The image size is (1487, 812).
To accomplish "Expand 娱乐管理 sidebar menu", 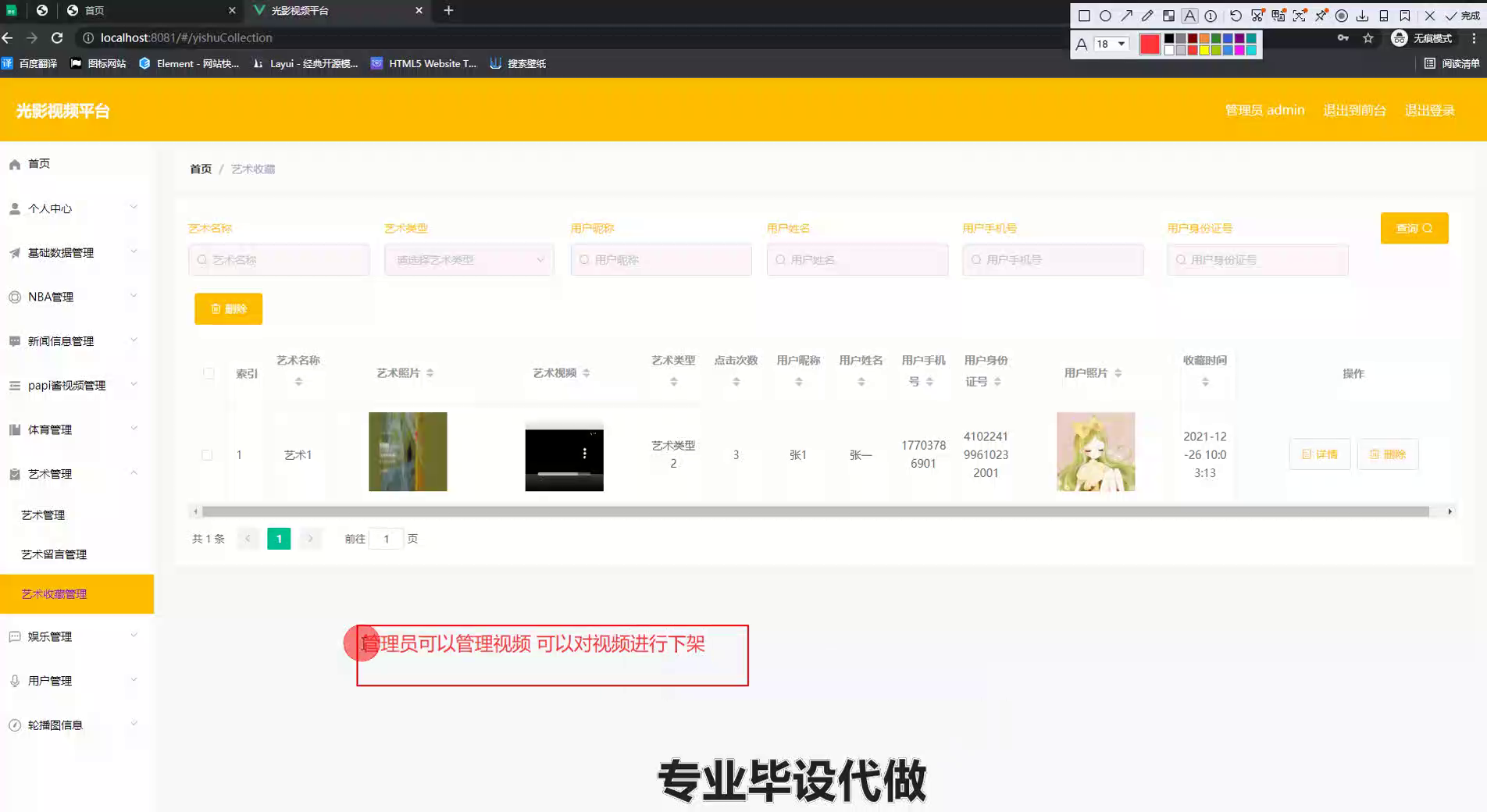I will (77, 636).
